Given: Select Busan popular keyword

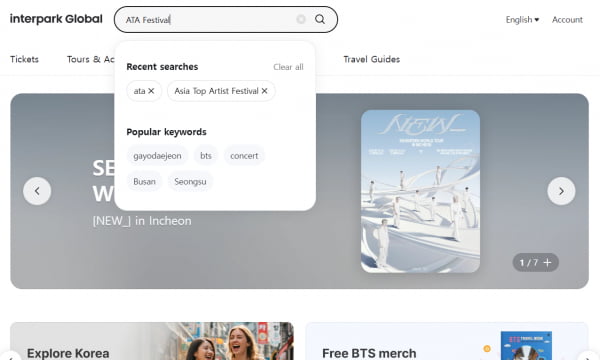Looking at the screenshot, I should 144,181.
